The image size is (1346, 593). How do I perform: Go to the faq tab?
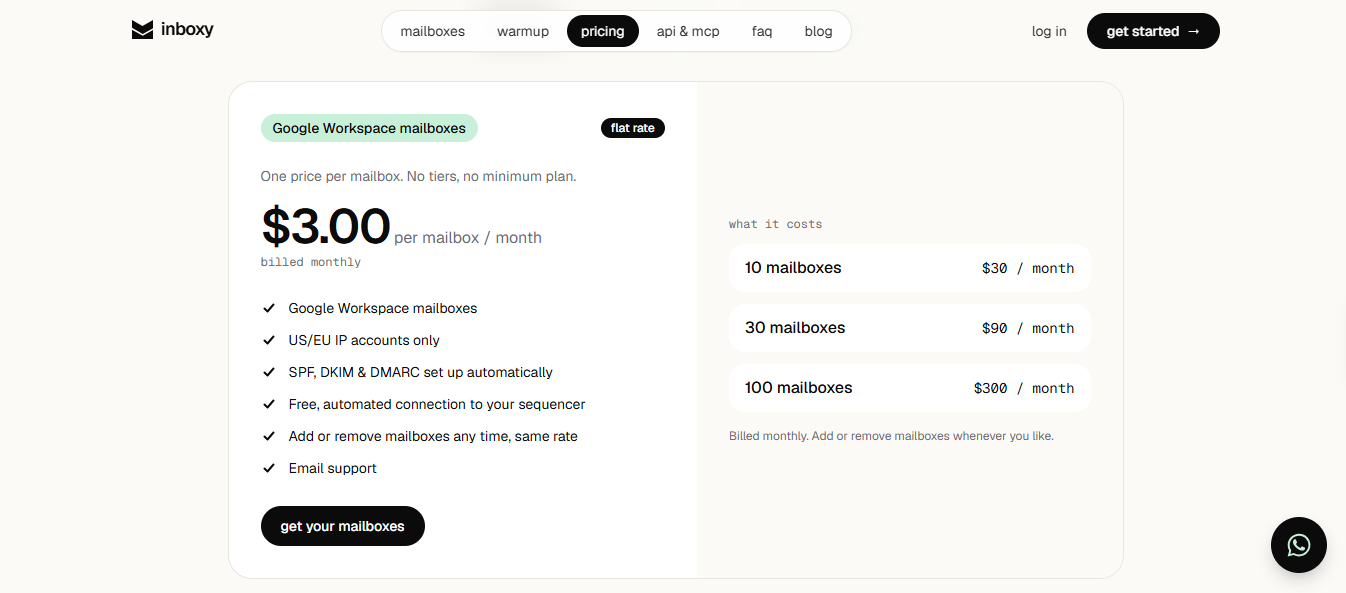762,31
